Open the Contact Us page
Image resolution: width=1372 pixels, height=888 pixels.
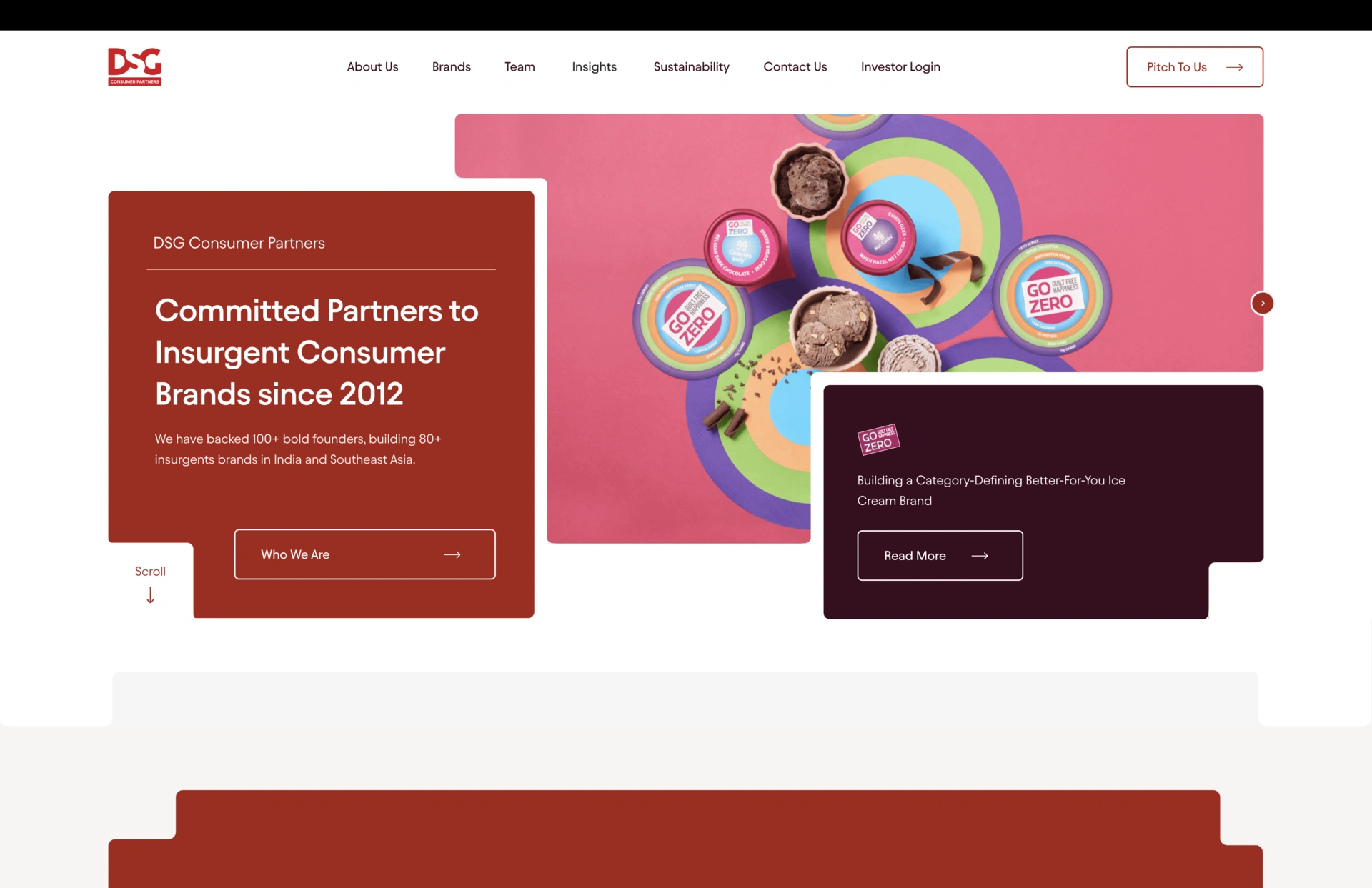(795, 66)
